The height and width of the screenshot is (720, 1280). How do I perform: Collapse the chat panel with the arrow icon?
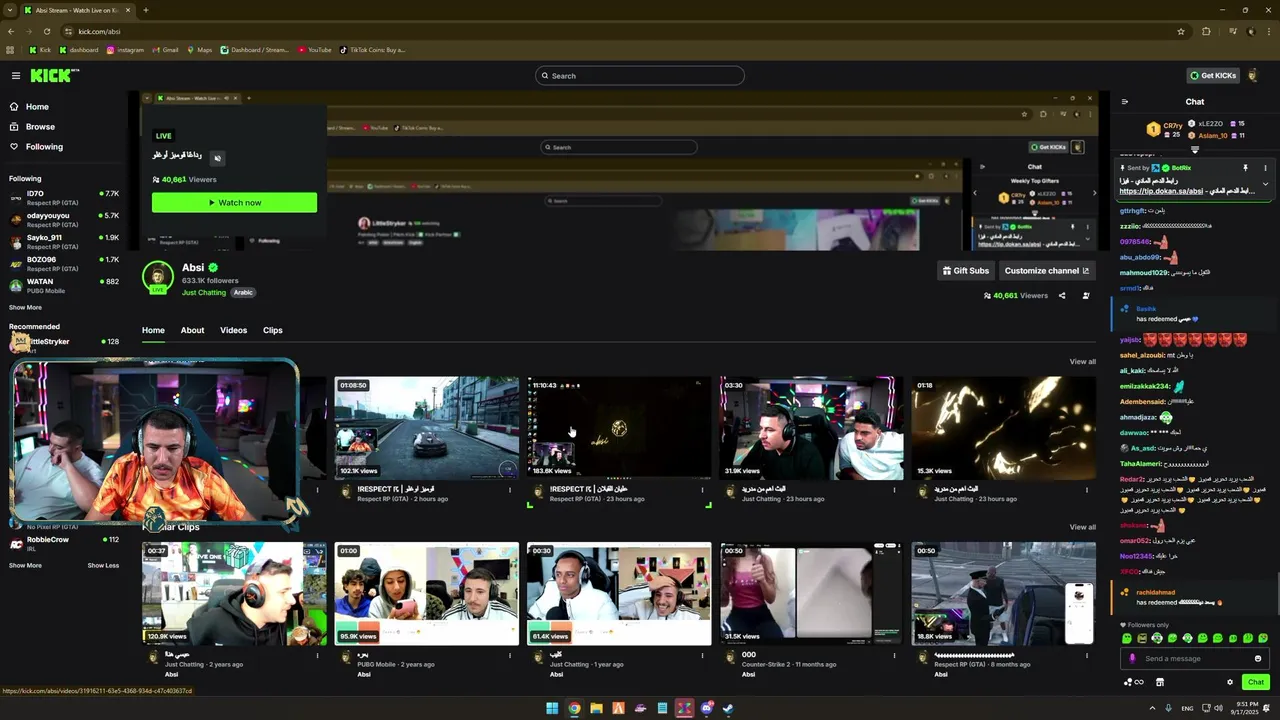pyautogui.click(x=1125, y=102)
